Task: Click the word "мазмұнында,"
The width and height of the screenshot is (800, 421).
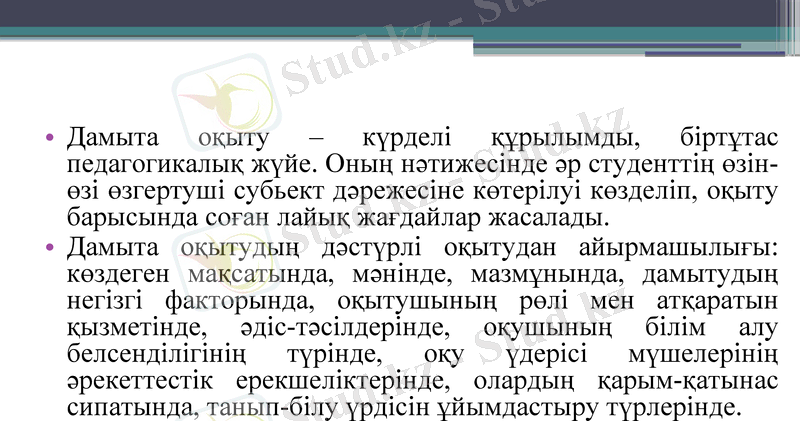Action: (546, 275)
